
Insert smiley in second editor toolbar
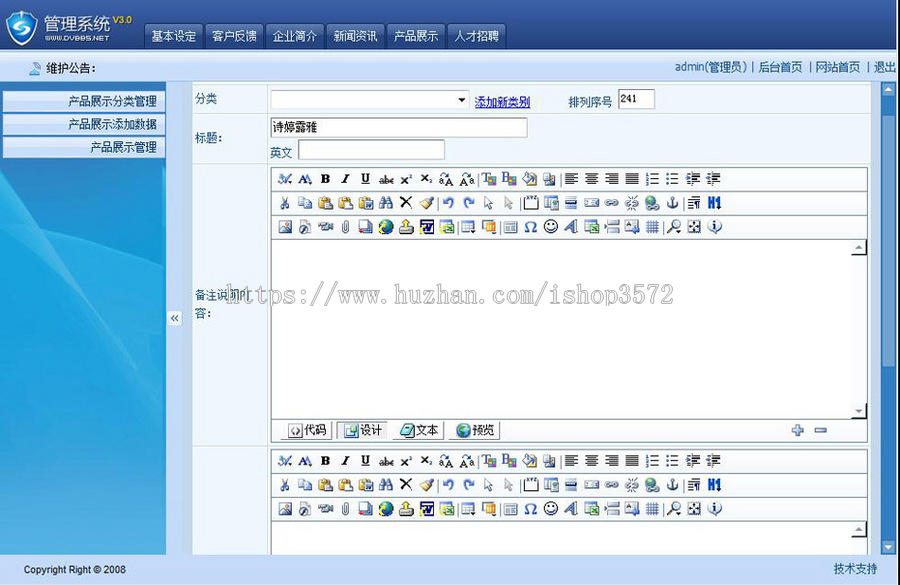point(550,509)
